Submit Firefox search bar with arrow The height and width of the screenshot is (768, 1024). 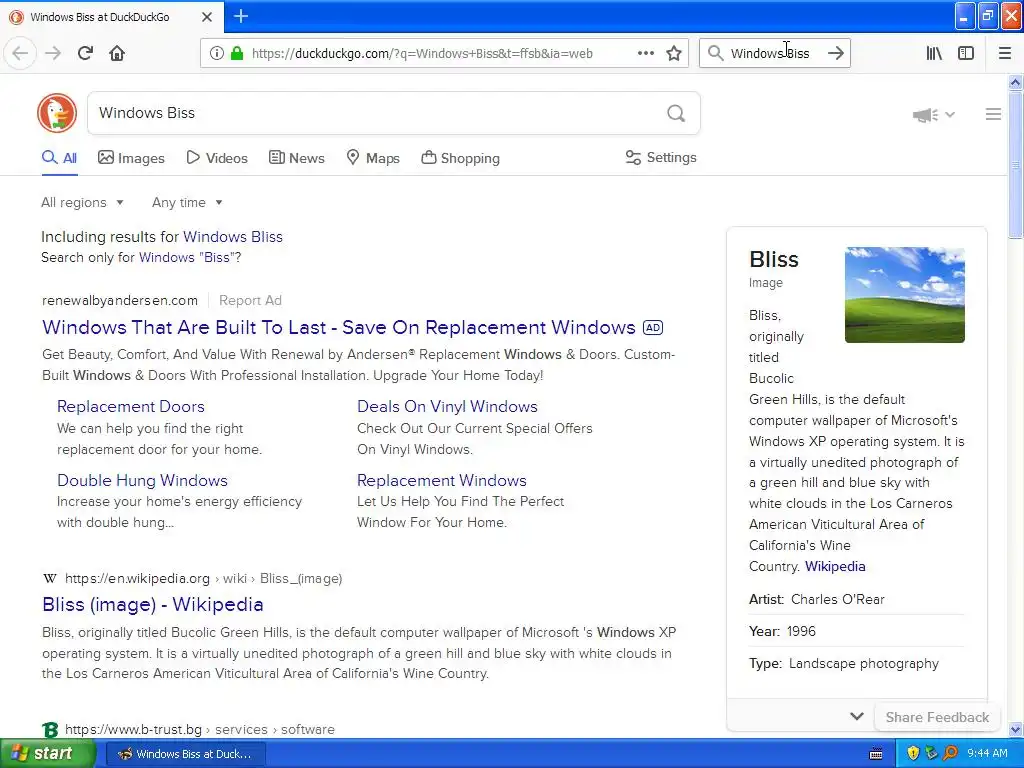click(x=836, y=53)
